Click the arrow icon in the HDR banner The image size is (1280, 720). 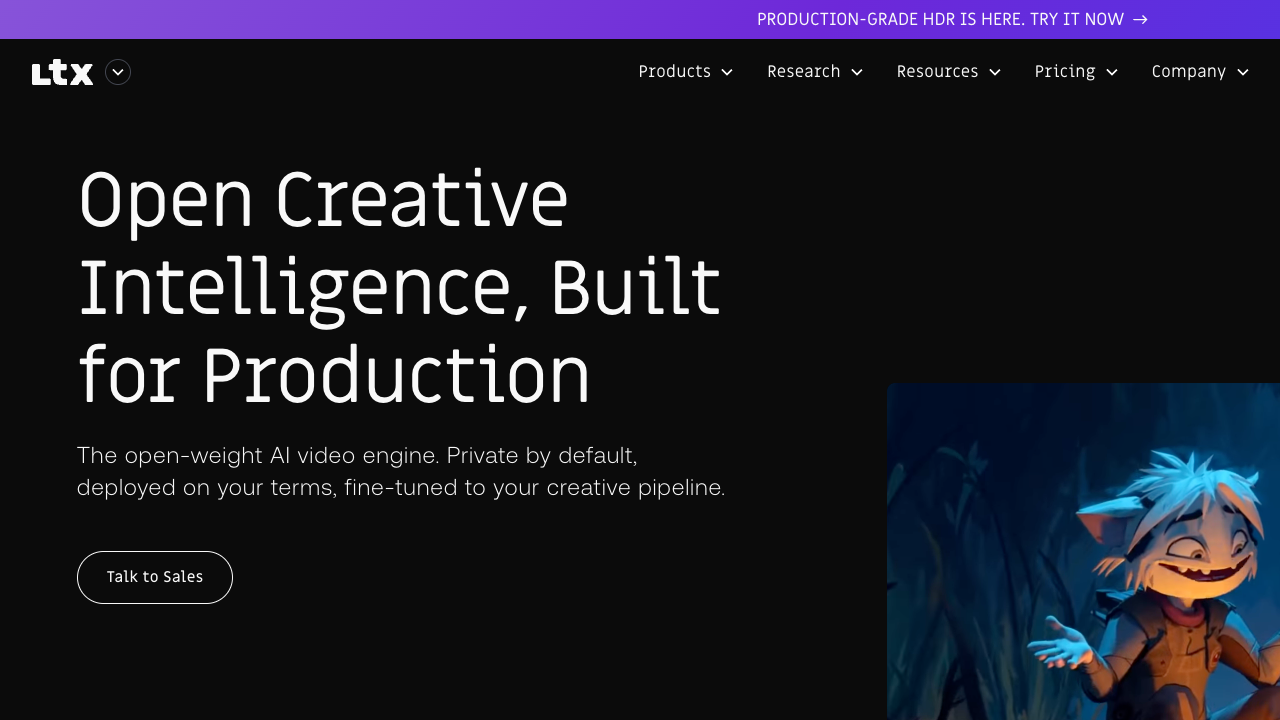click(x=1140, y=19)
